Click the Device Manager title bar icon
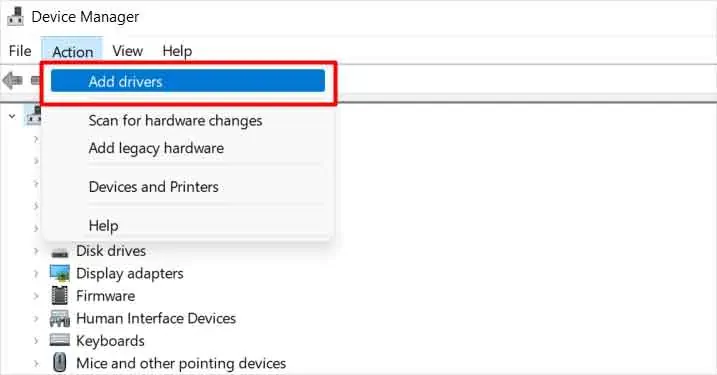Viewport: 717px width, 375px height. click(x=15, y=17)
